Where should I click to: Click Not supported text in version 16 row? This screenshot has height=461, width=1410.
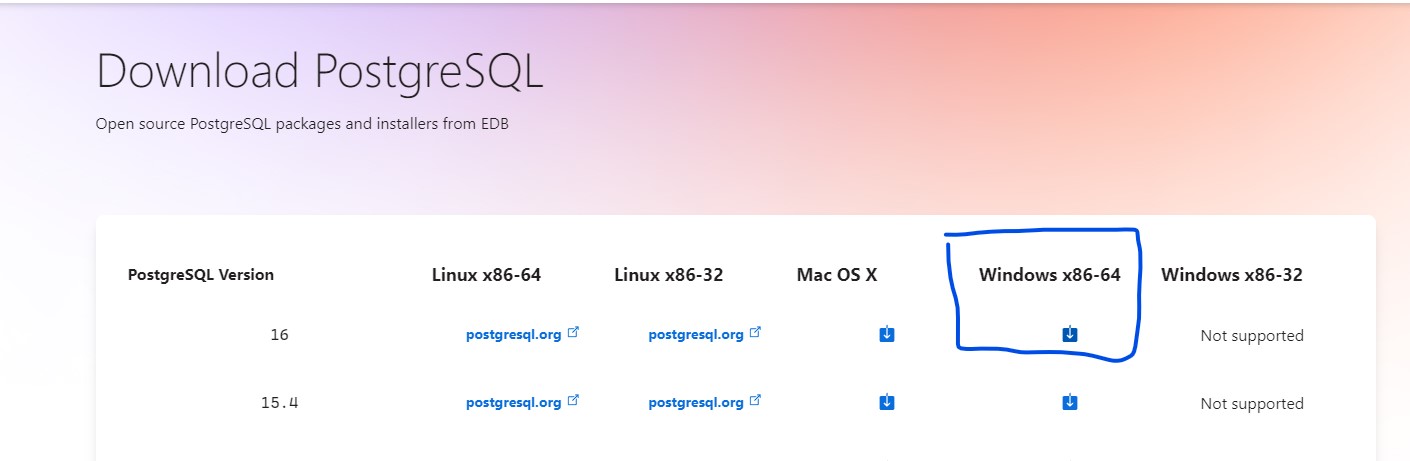[1251, 336]
